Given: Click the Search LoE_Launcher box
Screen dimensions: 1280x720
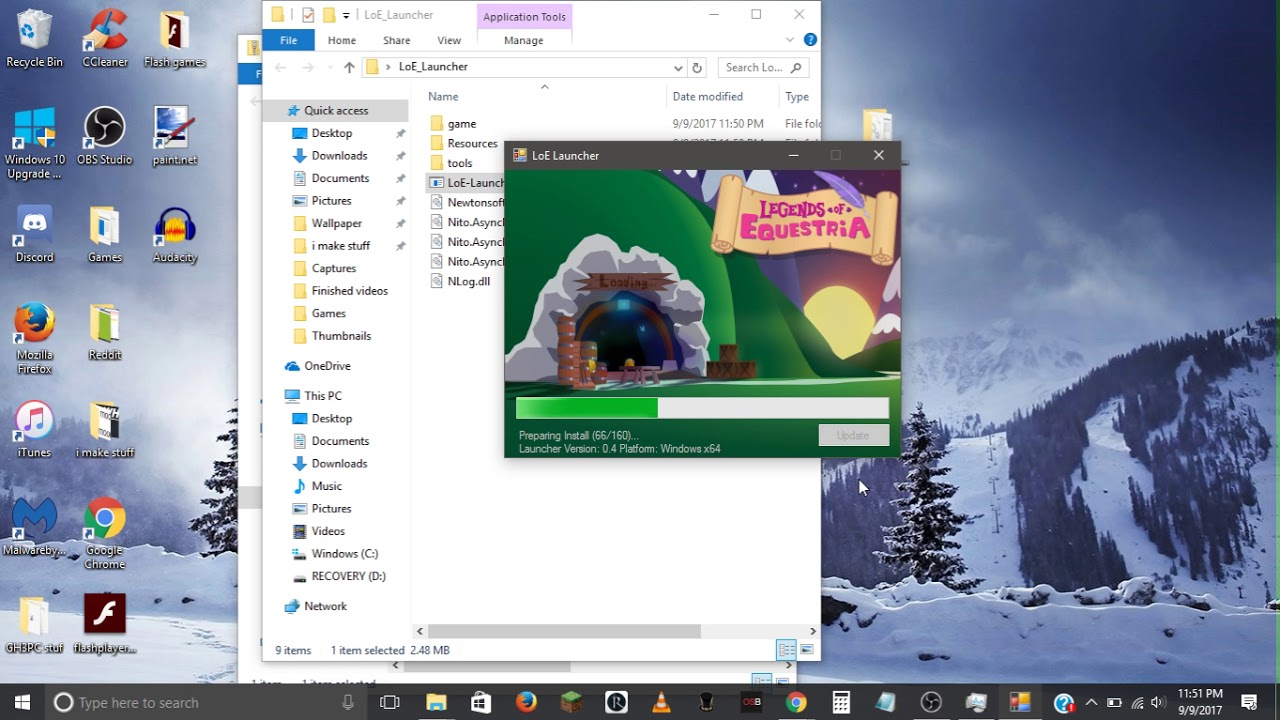Looking at the screenshot, I should 764,67.
